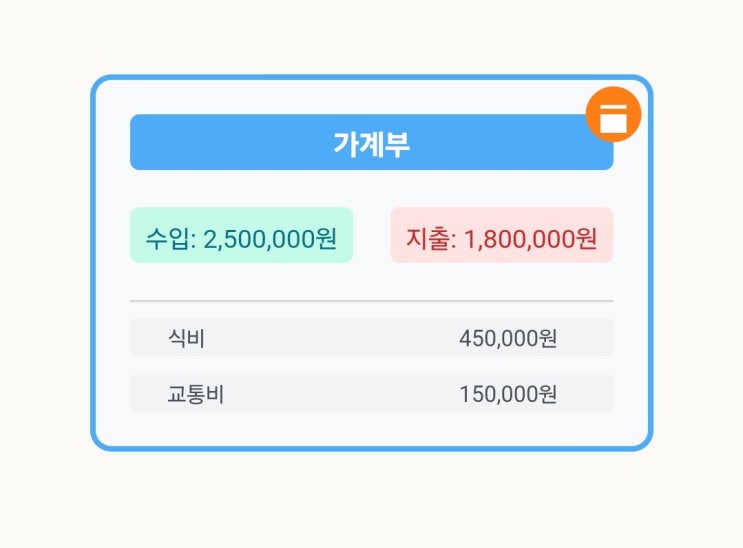The width and height of the screenshot is (743, 548).
Task: Select the green 수입 income badge
Action: point(242,235)
